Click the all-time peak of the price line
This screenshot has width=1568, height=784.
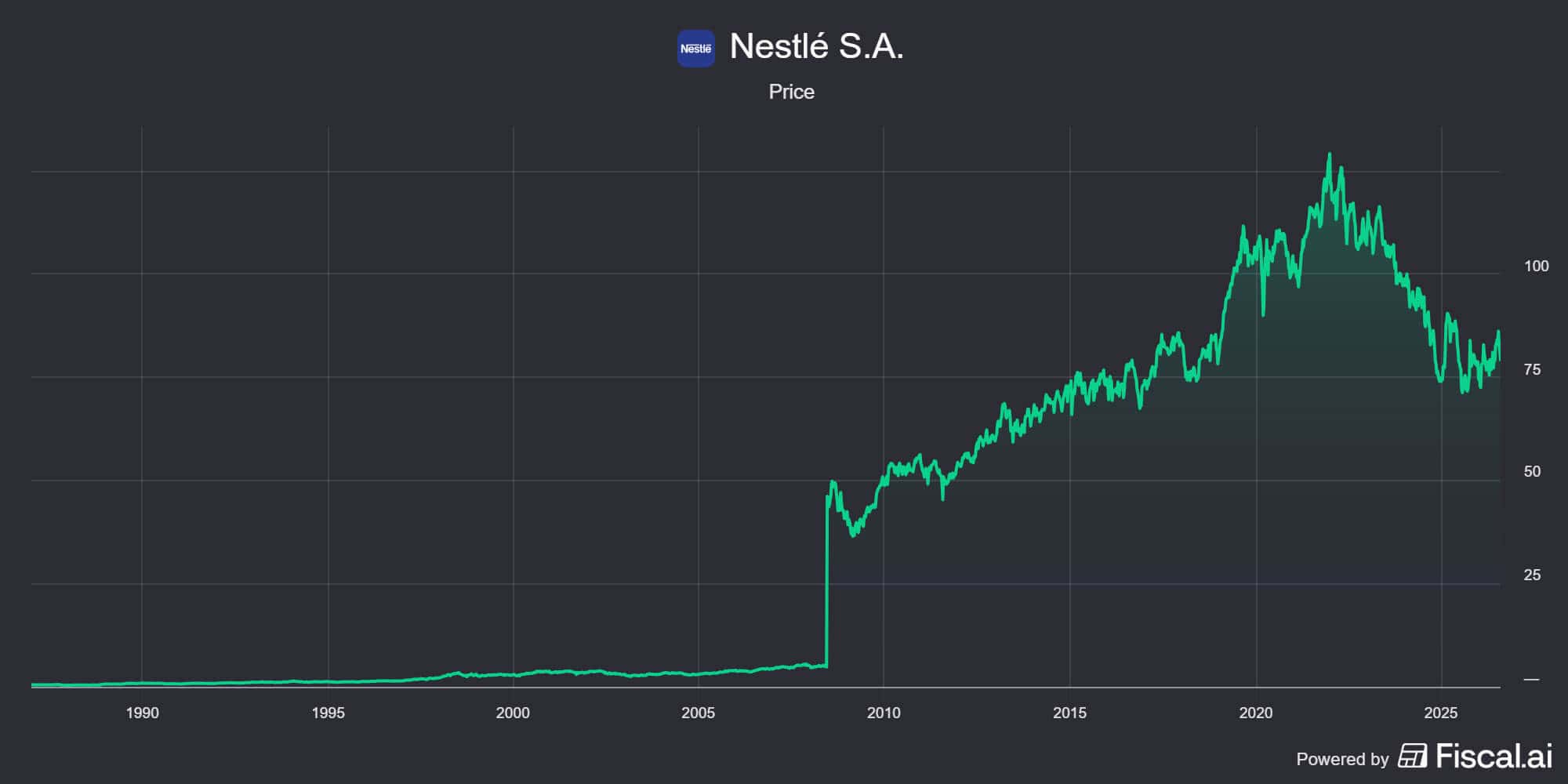1329,155
